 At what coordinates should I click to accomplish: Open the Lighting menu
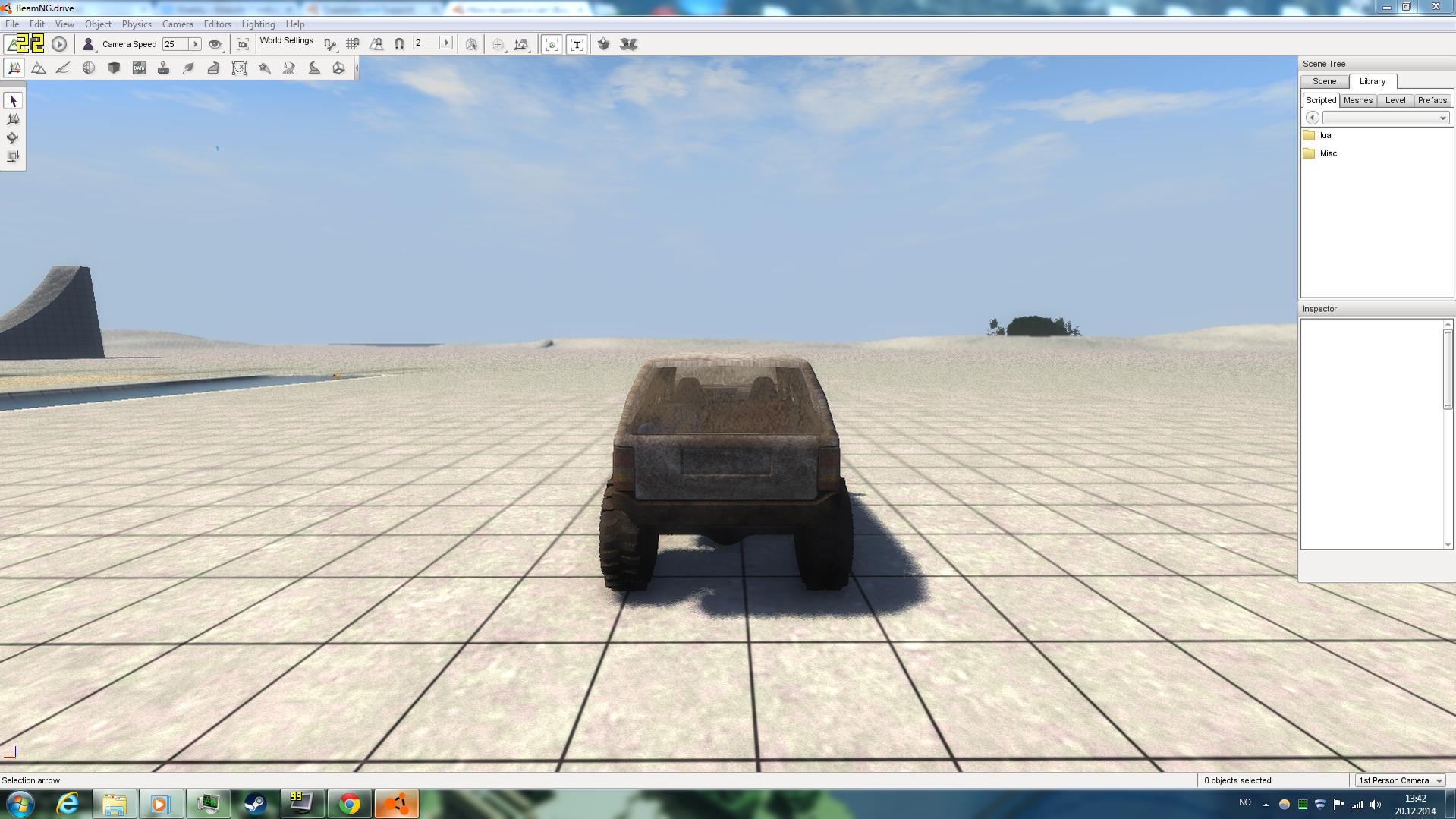pos(258,24)
